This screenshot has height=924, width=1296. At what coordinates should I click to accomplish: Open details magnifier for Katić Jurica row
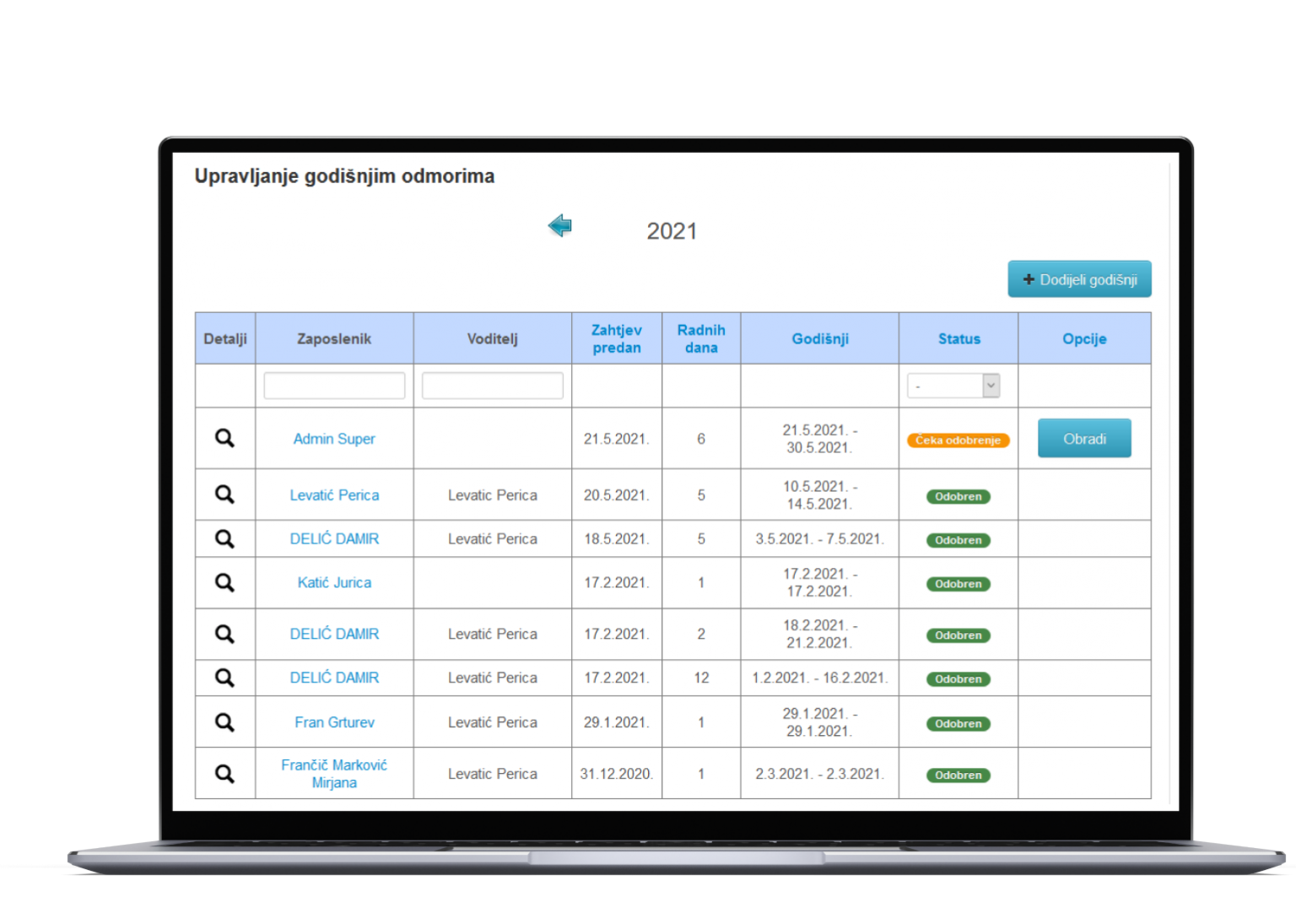pos(224,582)
